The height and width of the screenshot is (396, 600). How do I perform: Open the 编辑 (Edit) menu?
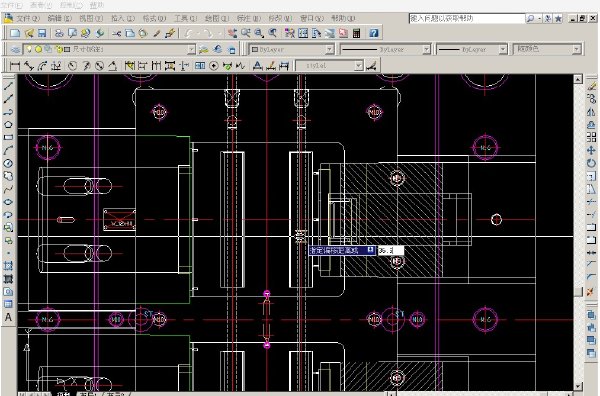coord(60,18)
